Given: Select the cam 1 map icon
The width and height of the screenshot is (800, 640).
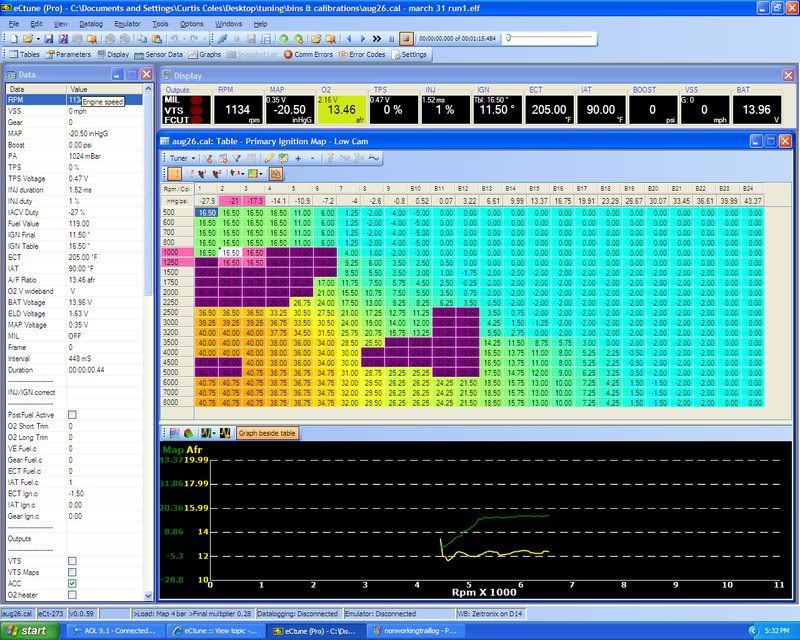Looking at the screenshot, I should pos(202,174).
